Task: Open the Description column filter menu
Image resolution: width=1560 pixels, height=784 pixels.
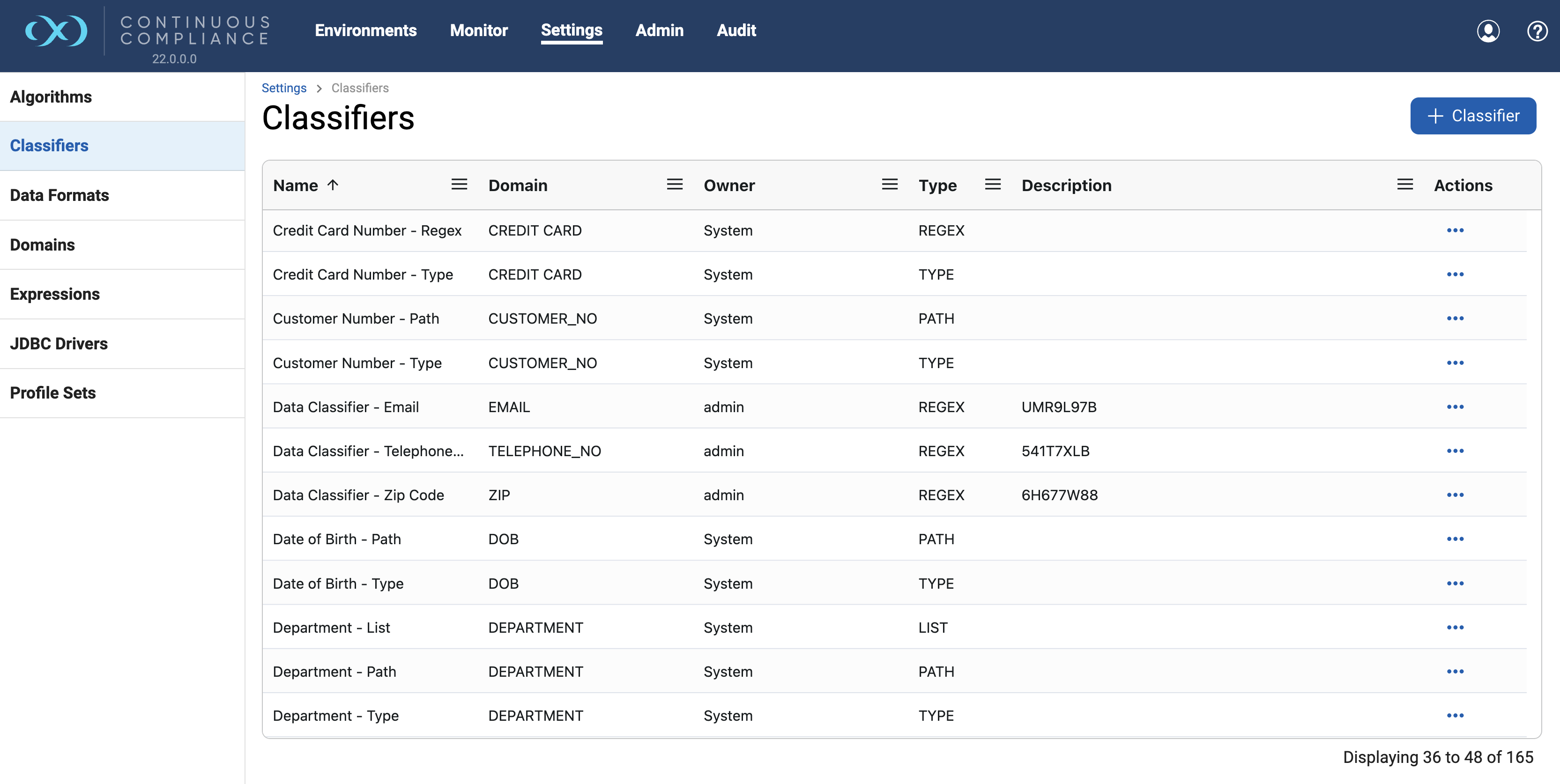Action: (x=1404, y=185)
